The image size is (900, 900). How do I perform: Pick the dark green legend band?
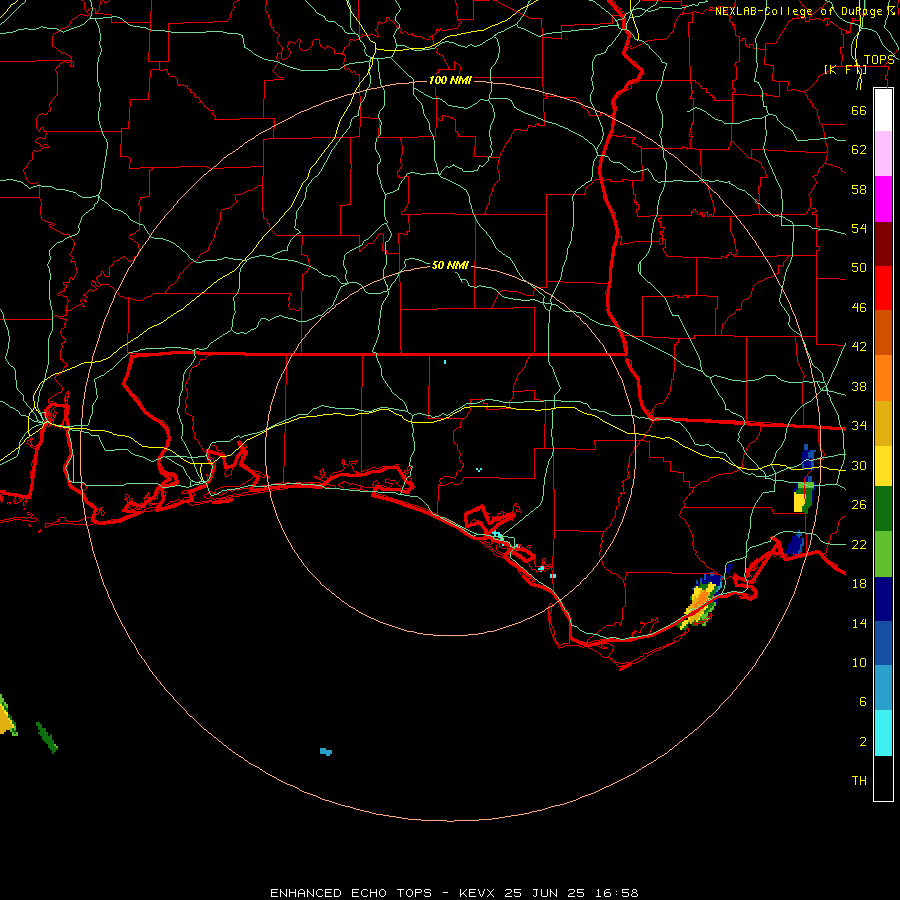click(x=883, y=509)
